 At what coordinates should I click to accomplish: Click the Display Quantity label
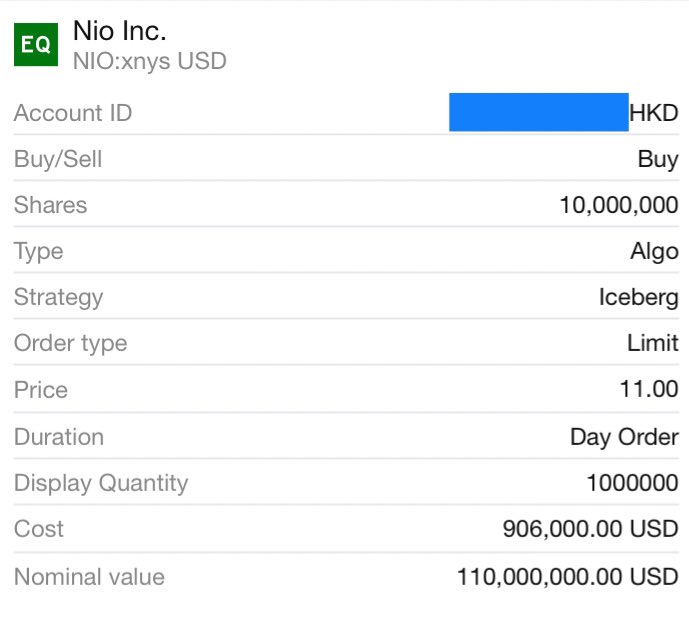(x=101, y=483)
